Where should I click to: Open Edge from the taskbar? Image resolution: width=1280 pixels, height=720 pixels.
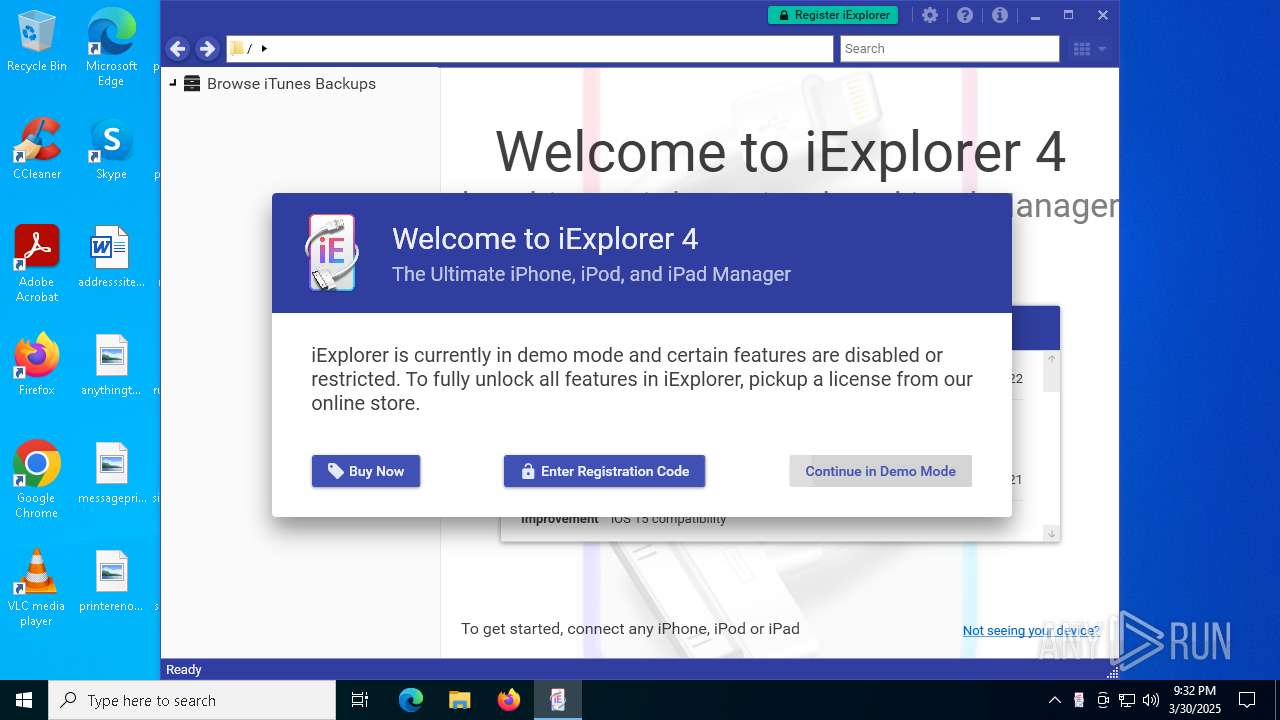tap(411, 700)
